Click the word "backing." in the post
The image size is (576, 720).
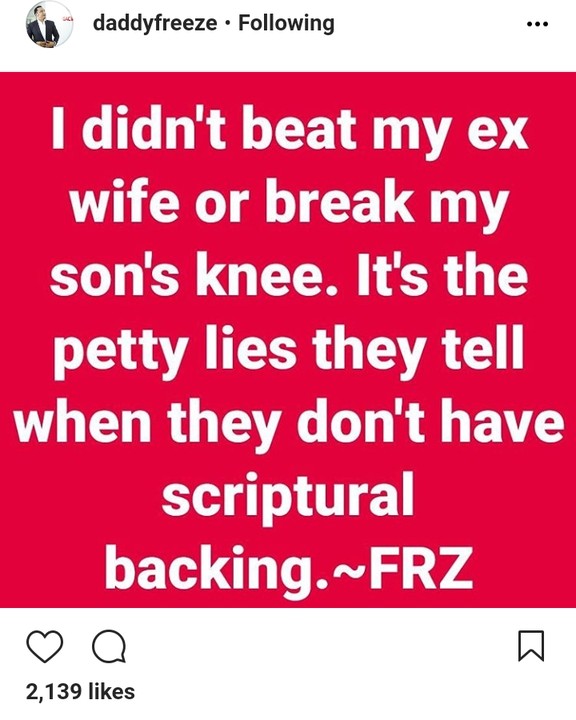click(x=217, y=569)
